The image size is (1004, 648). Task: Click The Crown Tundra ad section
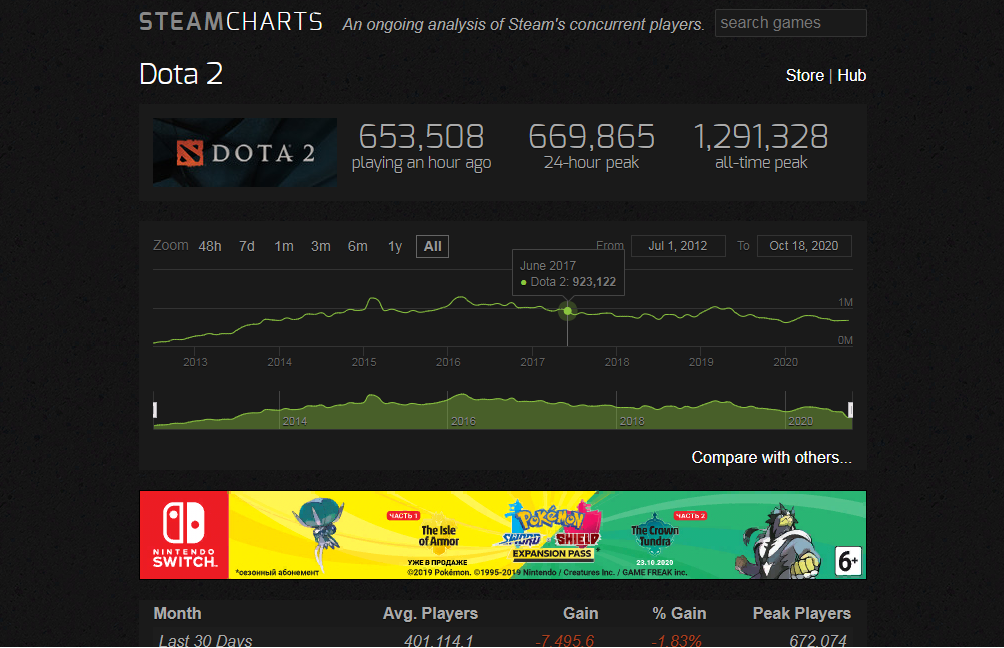tap(656, 537)
